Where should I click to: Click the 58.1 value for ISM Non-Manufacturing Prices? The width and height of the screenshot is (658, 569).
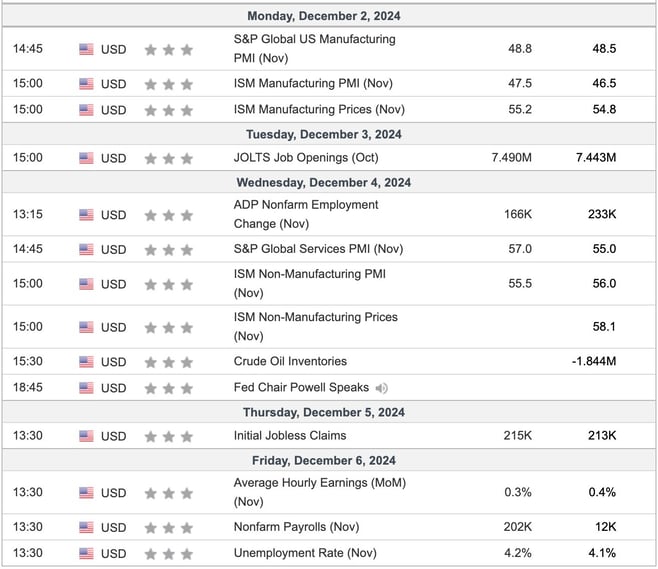[x=604, y=326]
